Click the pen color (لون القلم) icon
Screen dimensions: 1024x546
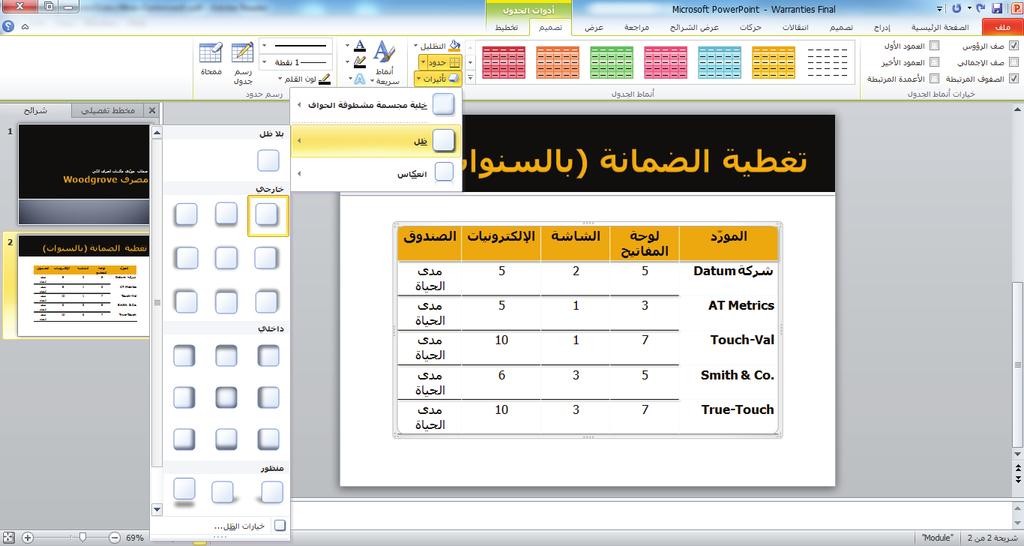point(324,79)
